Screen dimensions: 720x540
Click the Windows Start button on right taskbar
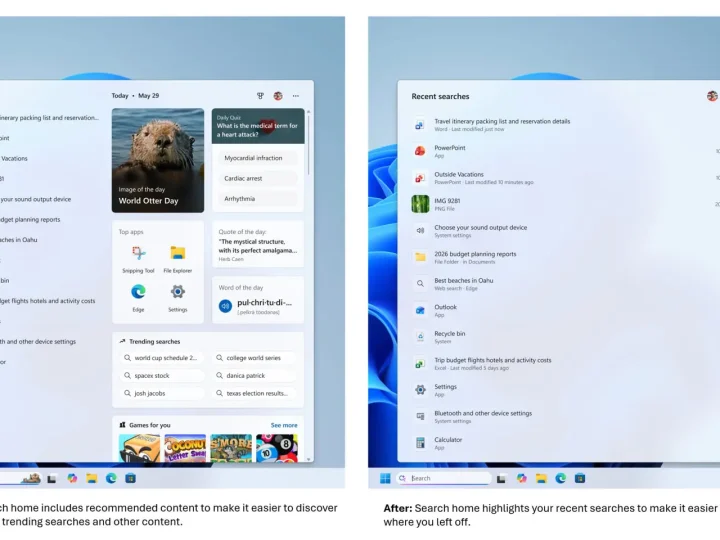click(x=385, y=478)
